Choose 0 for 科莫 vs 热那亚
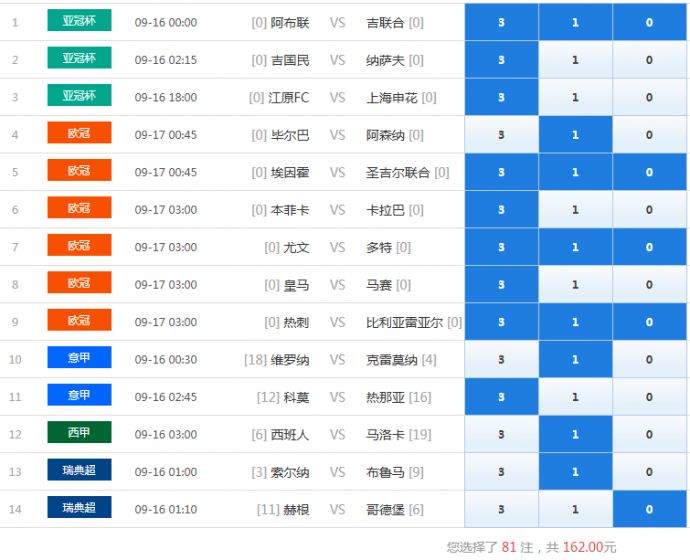This screenshot has width=690, height=560. 649,398
